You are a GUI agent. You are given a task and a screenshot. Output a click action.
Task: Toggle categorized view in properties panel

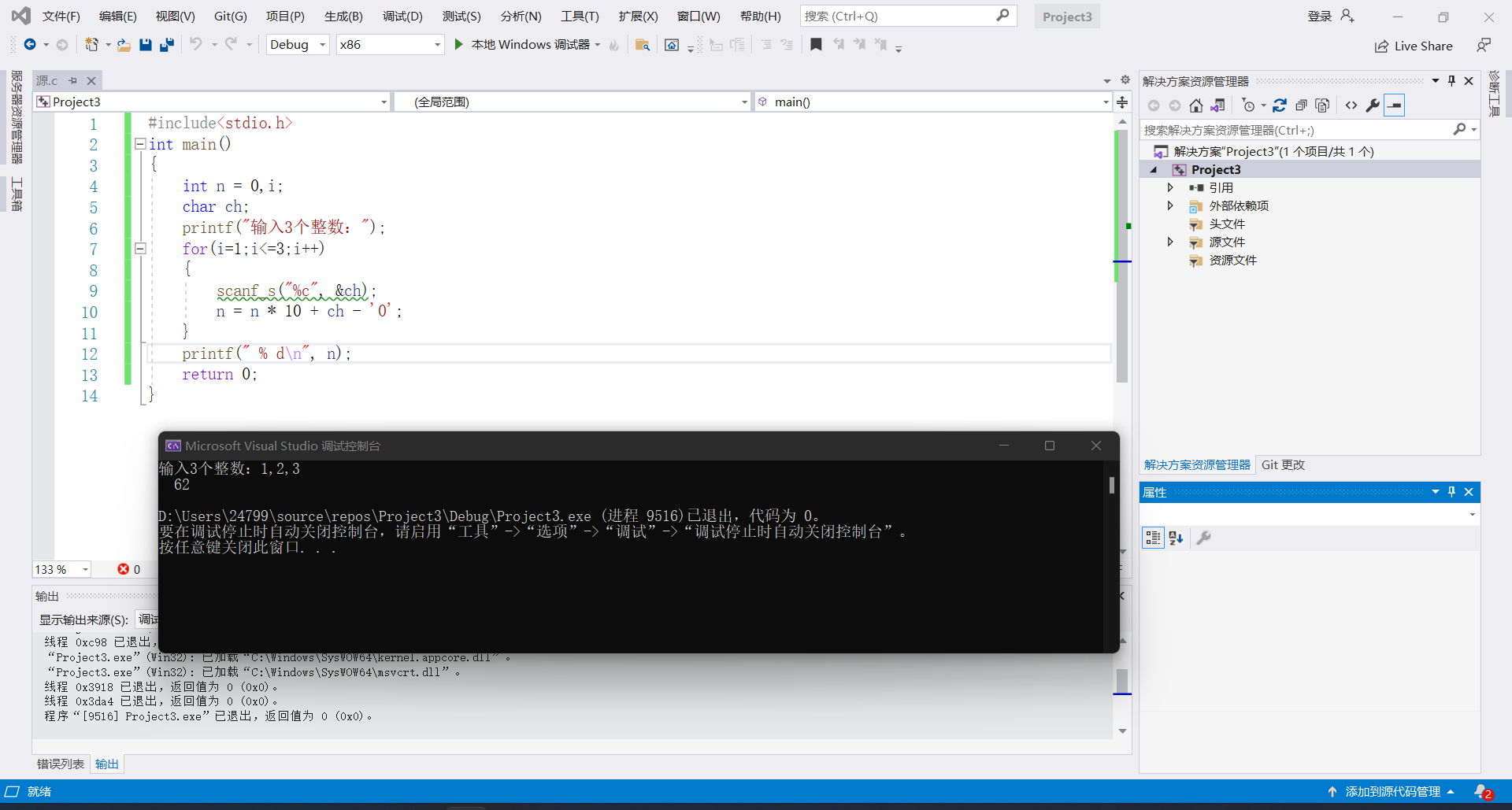click(x=1153, y=538)
